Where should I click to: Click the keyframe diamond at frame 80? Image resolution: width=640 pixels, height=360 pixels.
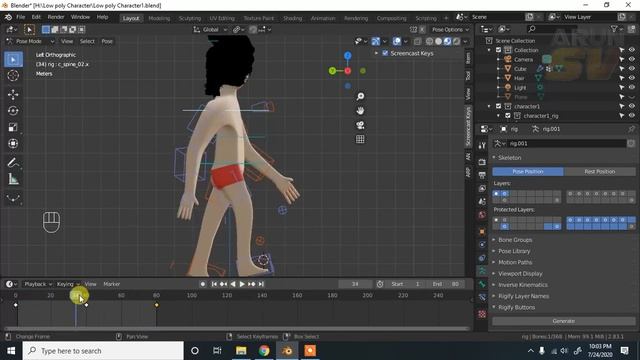coord(156,305)
